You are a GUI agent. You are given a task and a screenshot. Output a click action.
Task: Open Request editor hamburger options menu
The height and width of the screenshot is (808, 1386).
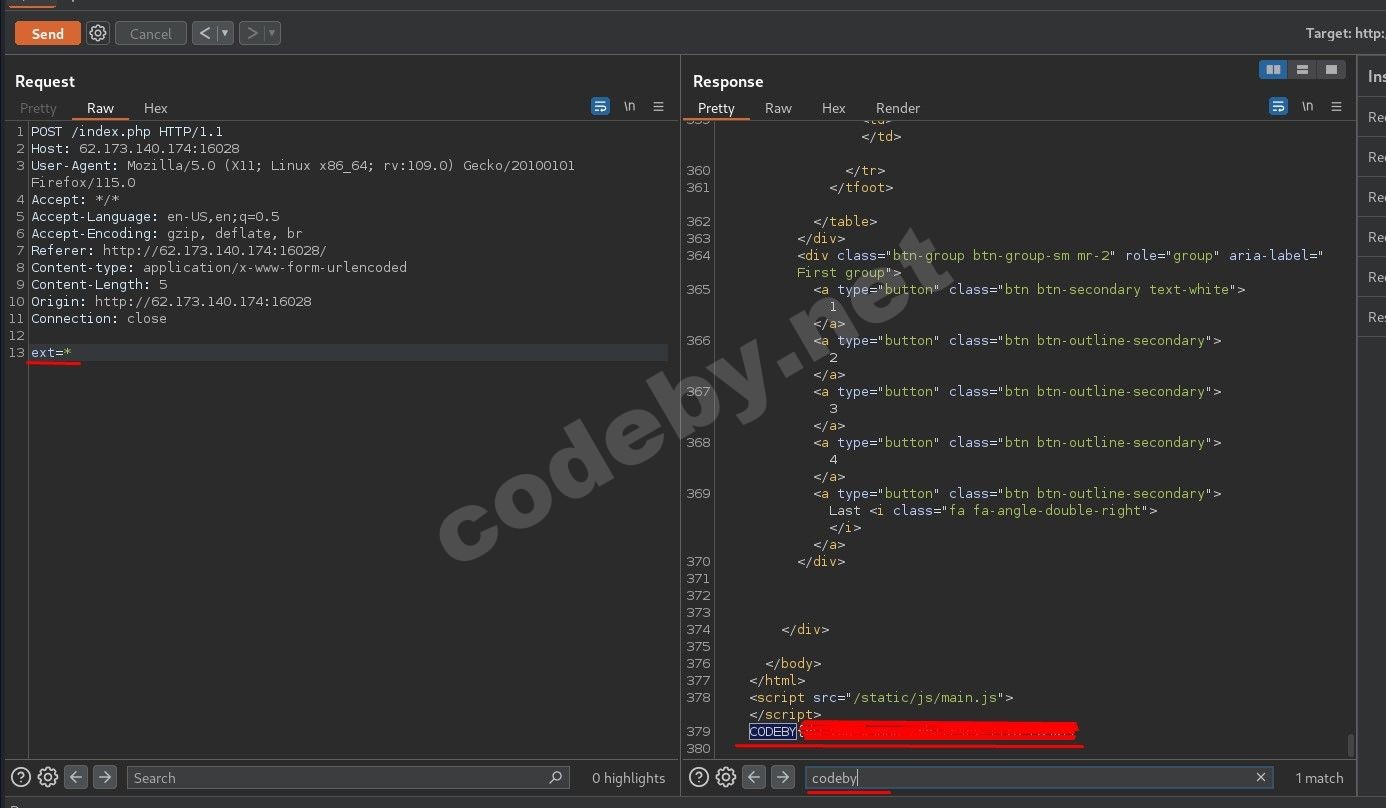(x=658, y=106)
